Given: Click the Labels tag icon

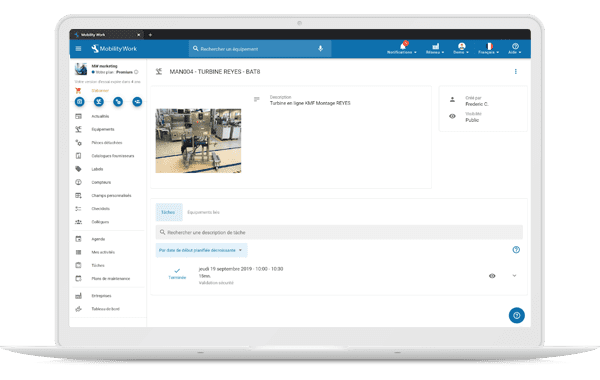Looking at the screenshot, I should [78, 169].
